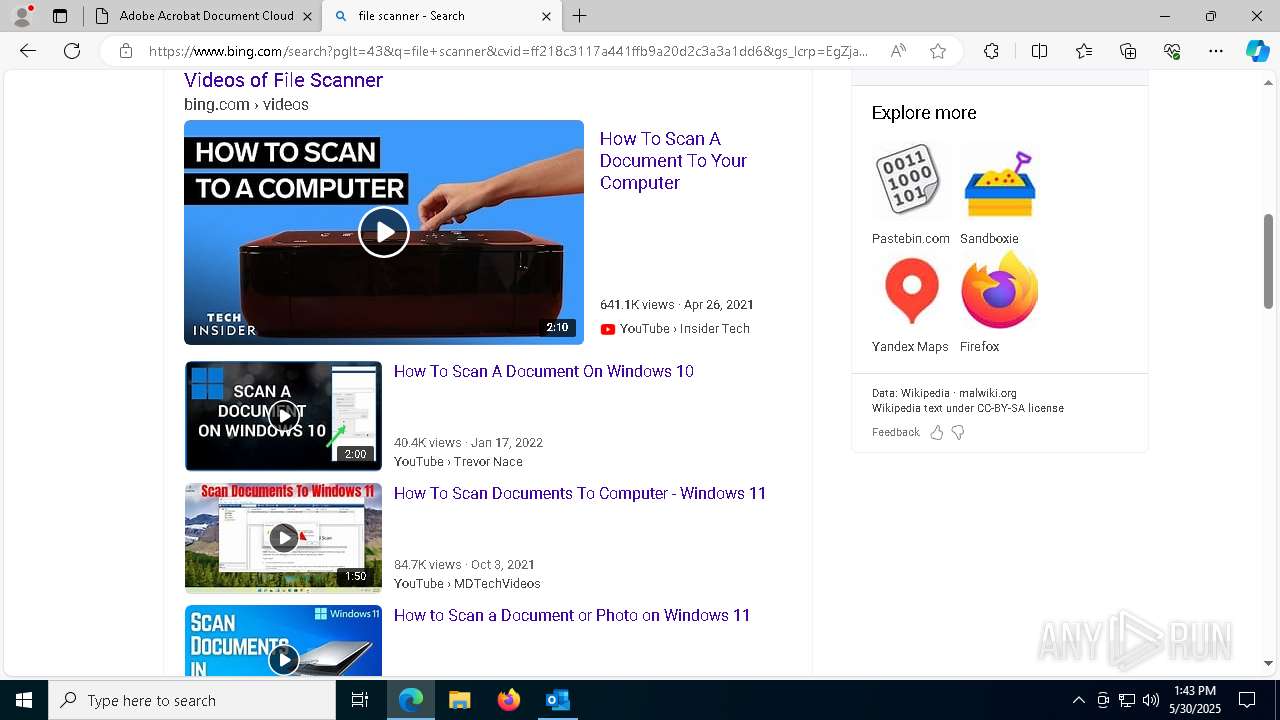Open the Favorites list icon
1280x720 pixels.
pos(1084,51)
